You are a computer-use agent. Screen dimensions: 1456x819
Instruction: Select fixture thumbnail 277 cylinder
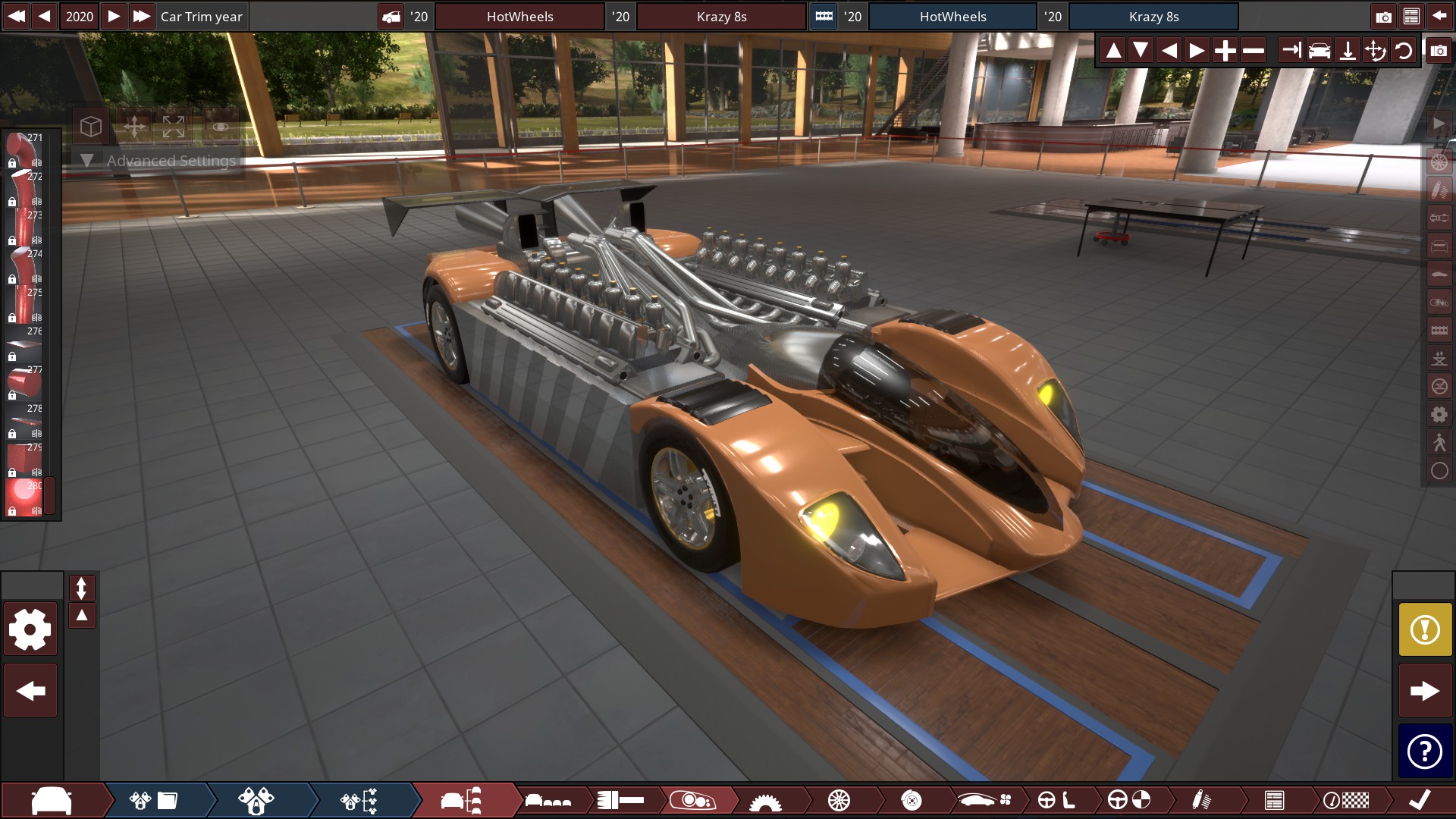point(23,382)
